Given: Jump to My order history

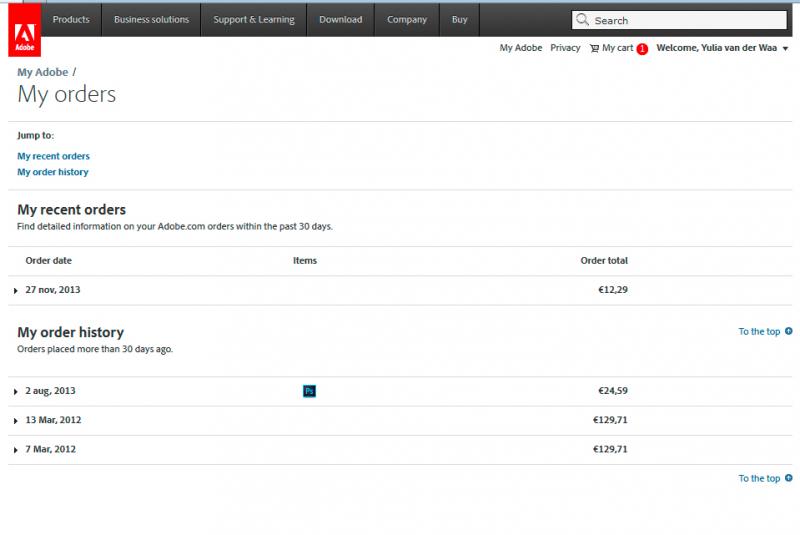Looking at the screenshot, I should tap(53, 172).
